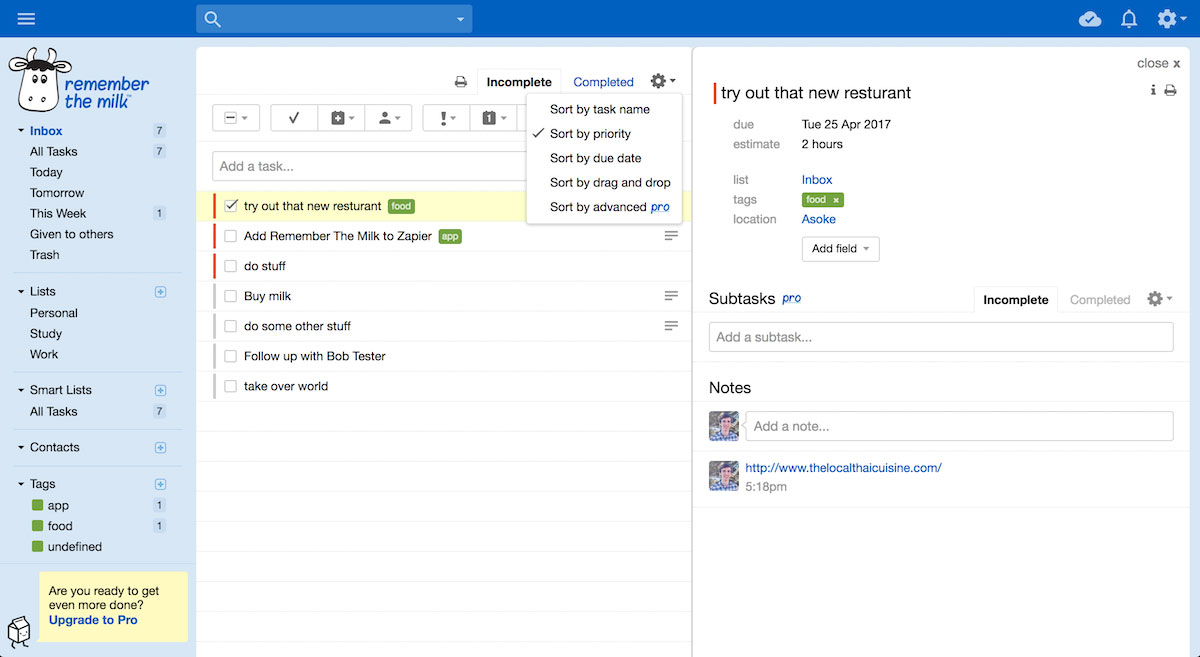Print the task list
1200x657 pixels.
[461, 82]
